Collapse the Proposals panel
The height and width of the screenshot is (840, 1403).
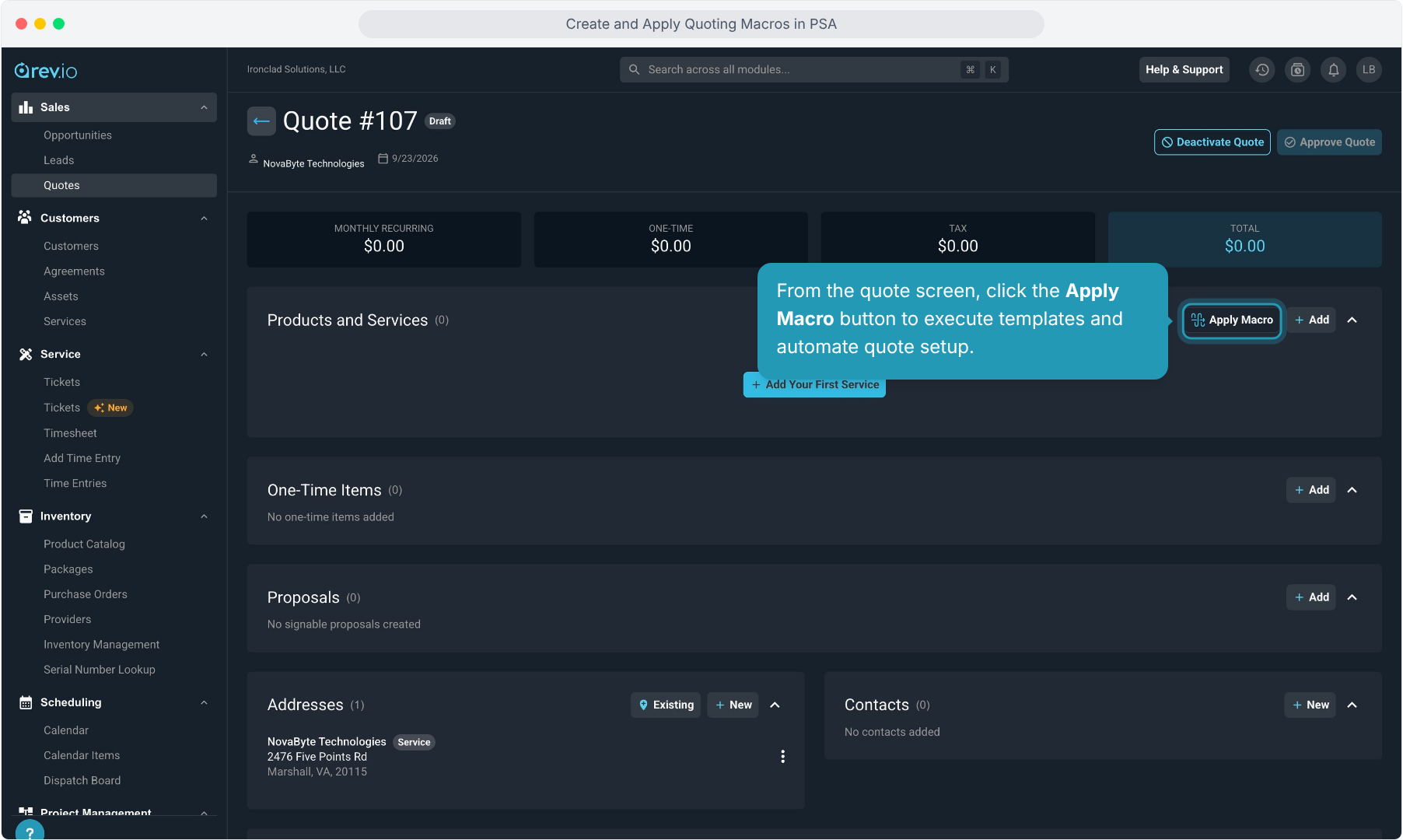click(x=1352, y=597)
